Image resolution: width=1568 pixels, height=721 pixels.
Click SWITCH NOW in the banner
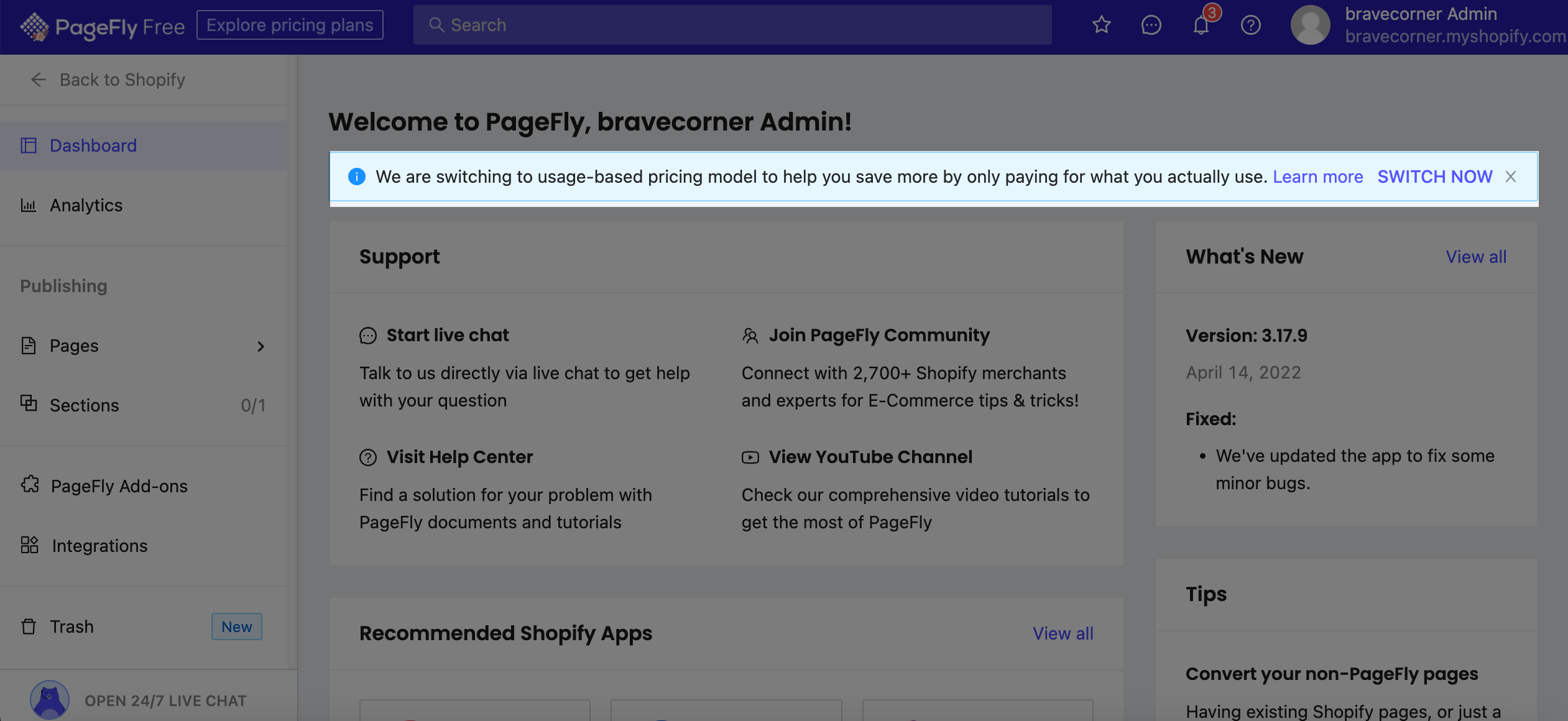[x=1435, y=177]
